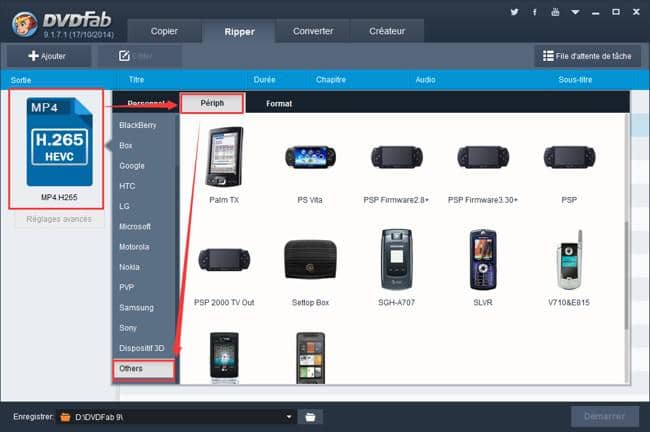Open the Twitter icon in title bar
This screenshot has height=432, width=650.
click(x=514, y=12)
